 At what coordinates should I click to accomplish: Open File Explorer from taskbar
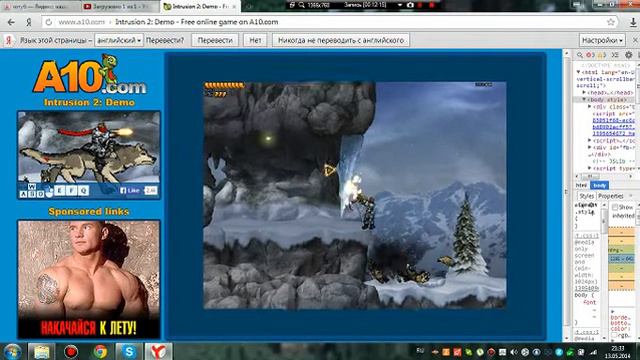[x=42, y=351]
